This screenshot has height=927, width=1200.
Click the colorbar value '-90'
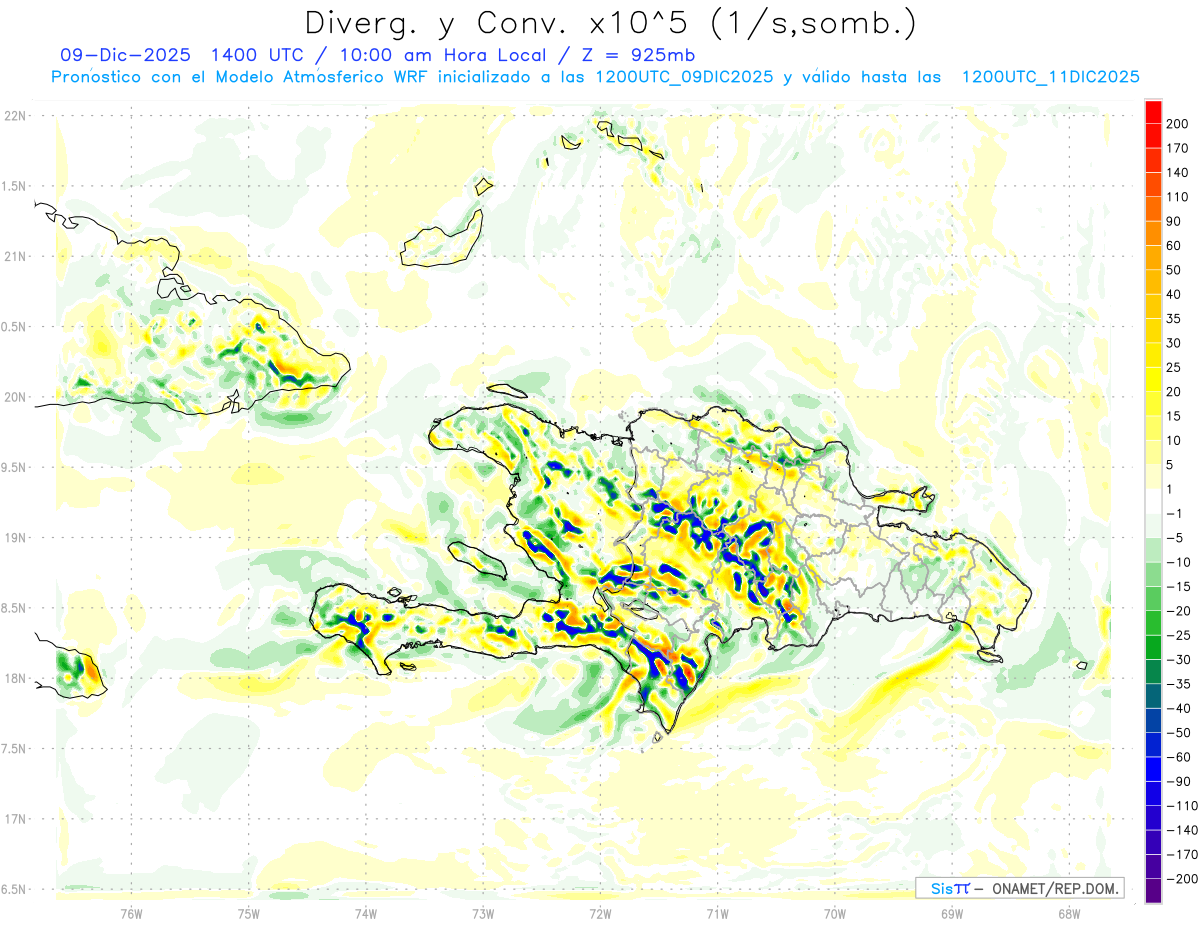tap(1178, 781)
